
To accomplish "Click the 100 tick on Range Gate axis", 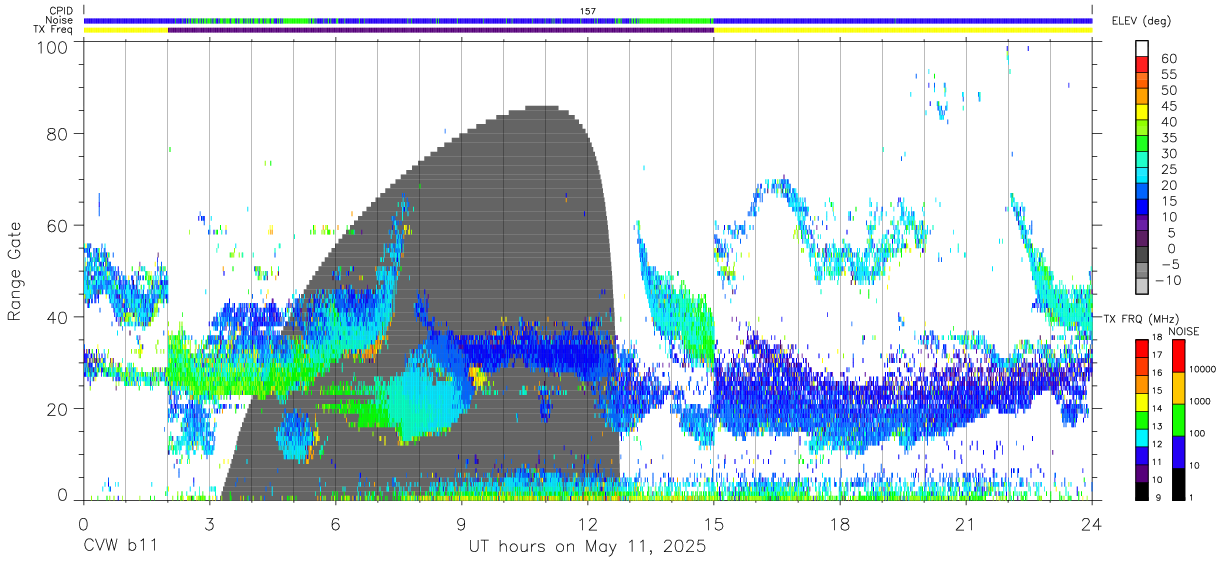I will [52, 46].
